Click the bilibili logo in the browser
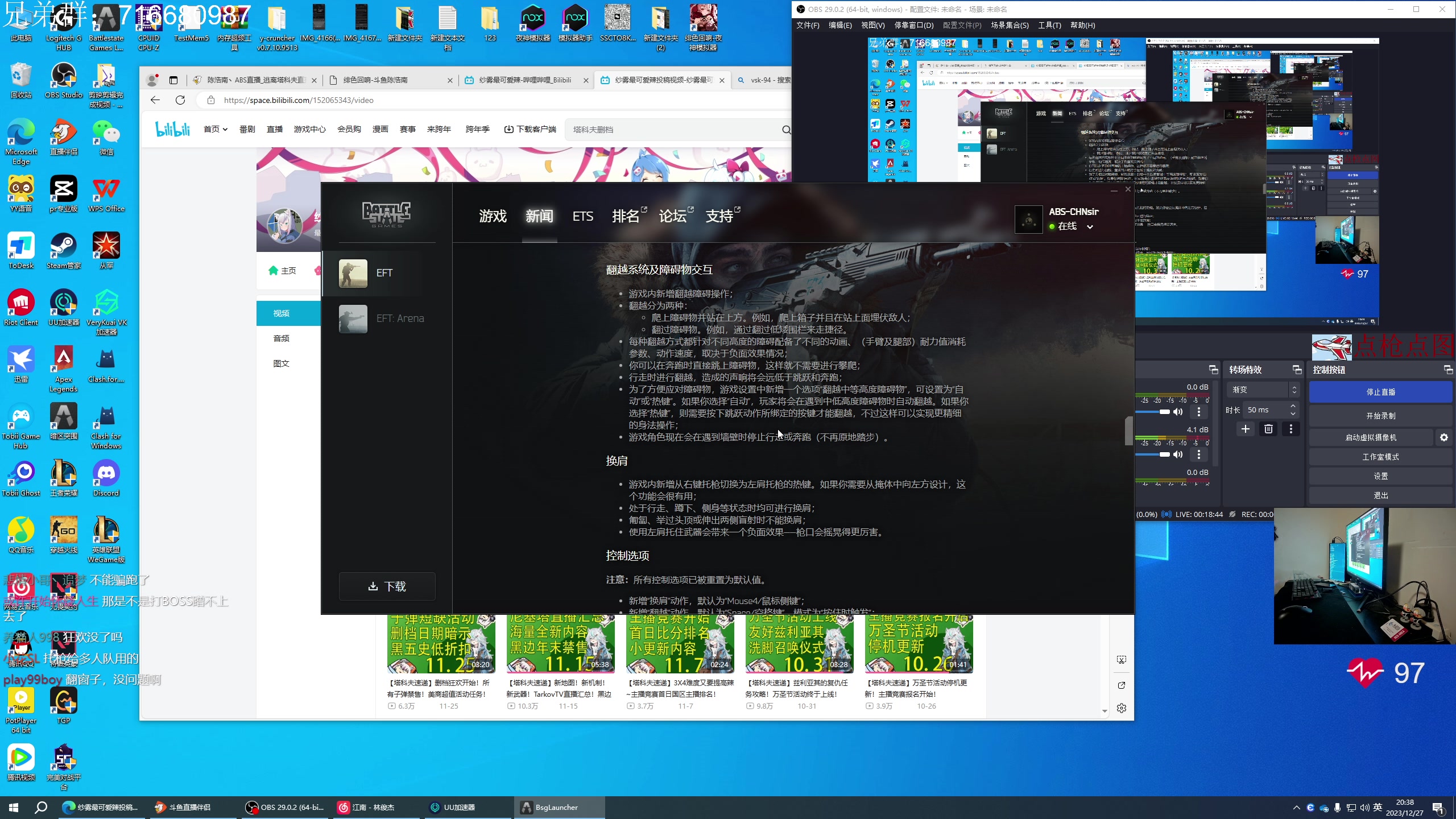The image size is (1456, 819). (x=172, y=130)
